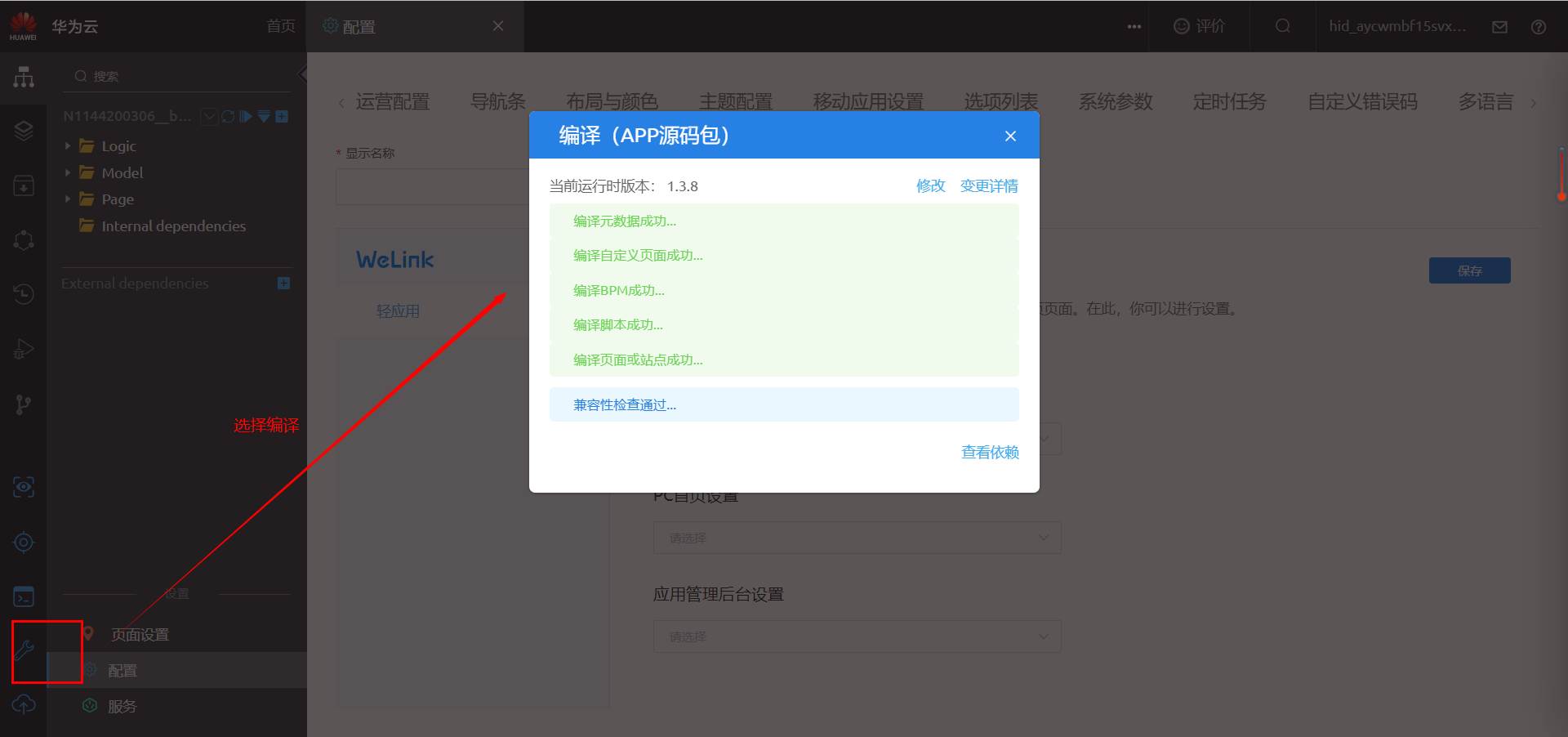The width and height of the screenshot is (1568, 737).
Task: Click the git branch icon in sidebar
Action: pyautogui.click(x=24, y=404)
